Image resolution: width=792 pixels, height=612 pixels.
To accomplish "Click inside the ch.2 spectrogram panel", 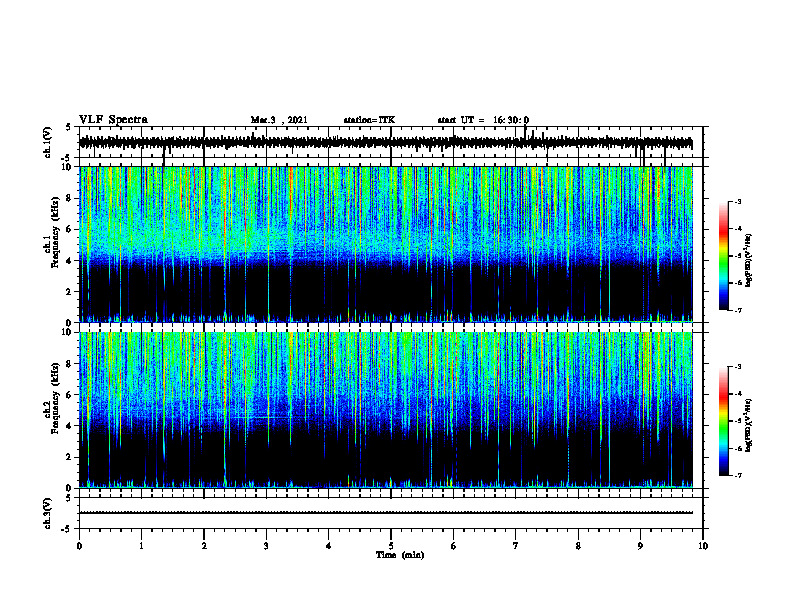I will tap(391, 410).
